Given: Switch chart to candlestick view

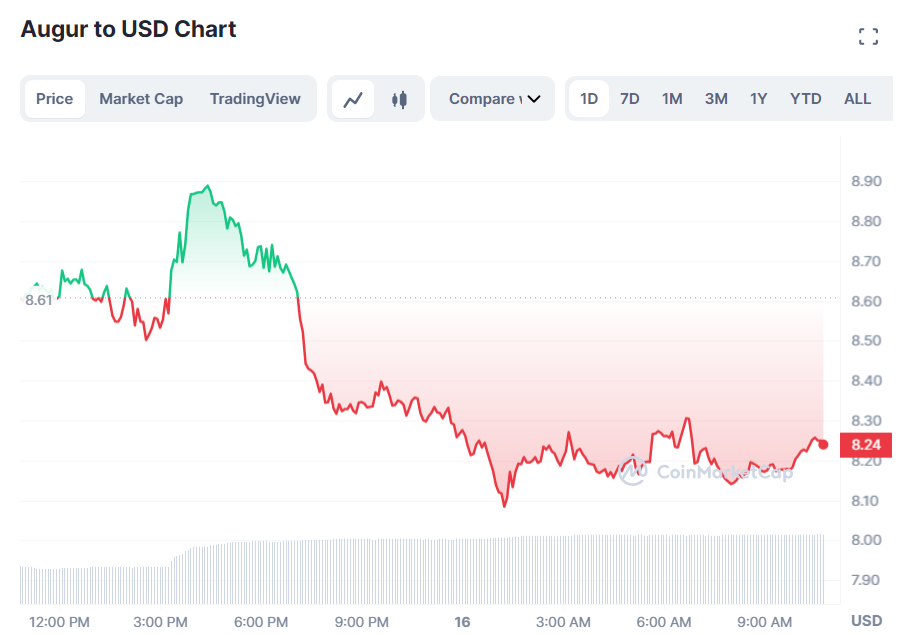Looking at the screenshot, I should click(x=399, y=98).
